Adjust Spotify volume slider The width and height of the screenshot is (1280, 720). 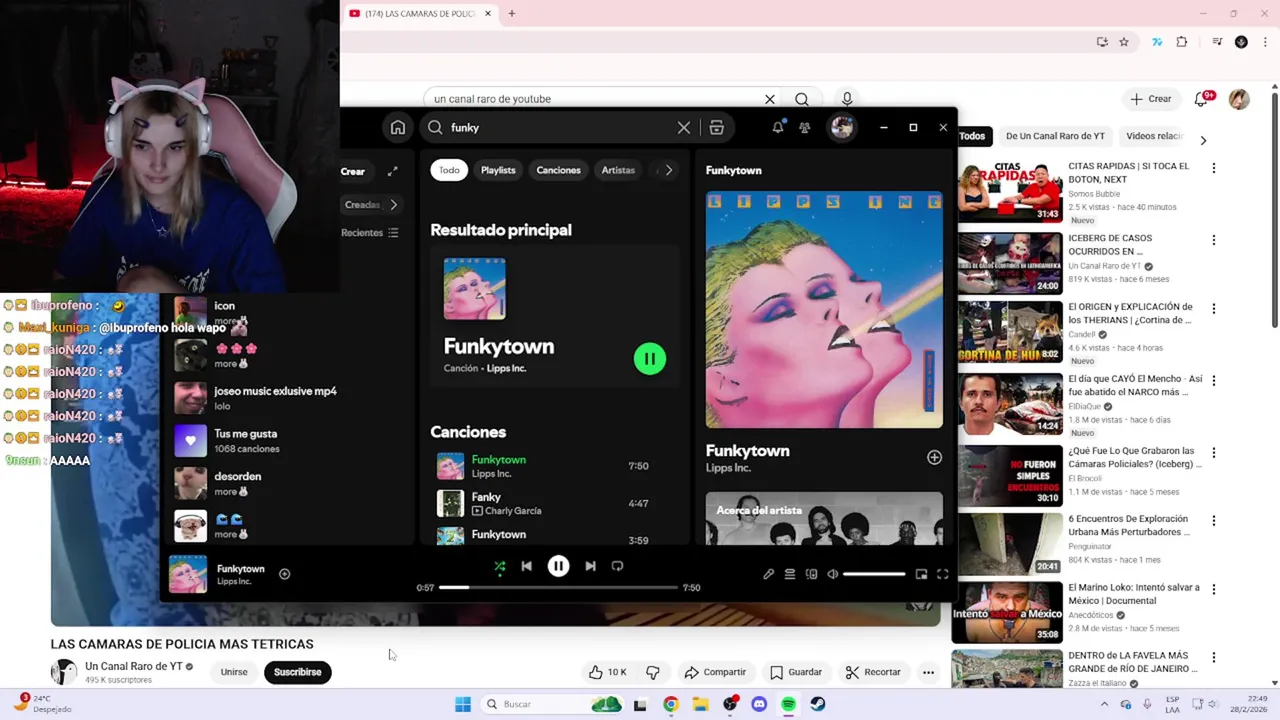pos(874,574)
